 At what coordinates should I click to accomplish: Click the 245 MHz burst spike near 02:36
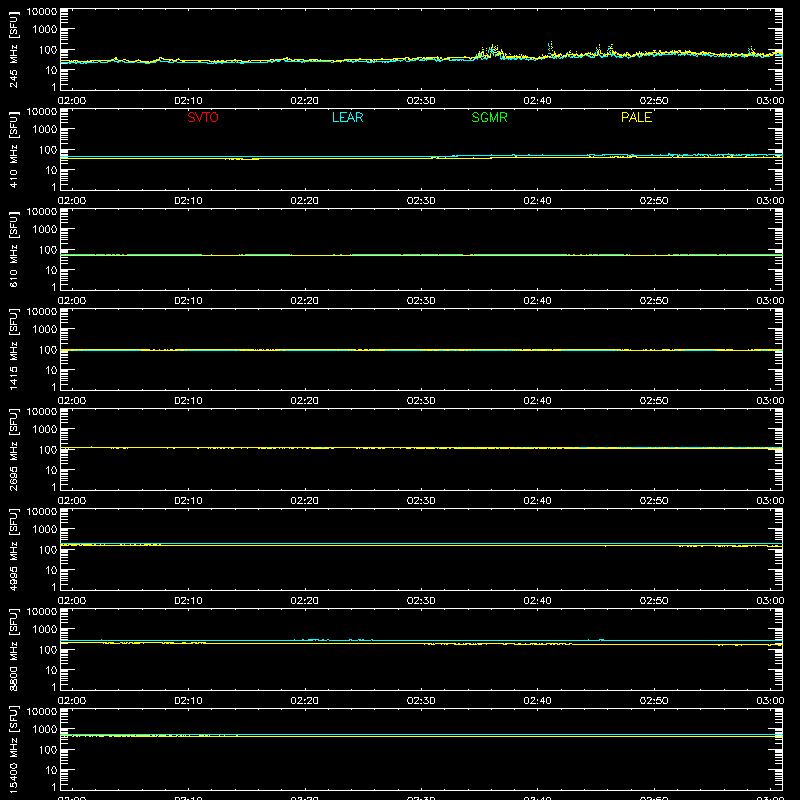click(492, 50)
